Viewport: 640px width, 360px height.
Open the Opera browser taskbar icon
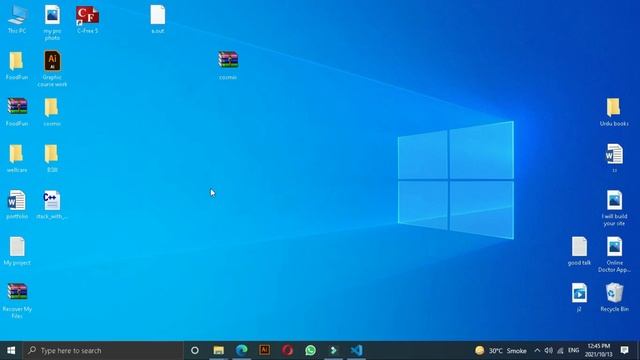coord(287,350)
